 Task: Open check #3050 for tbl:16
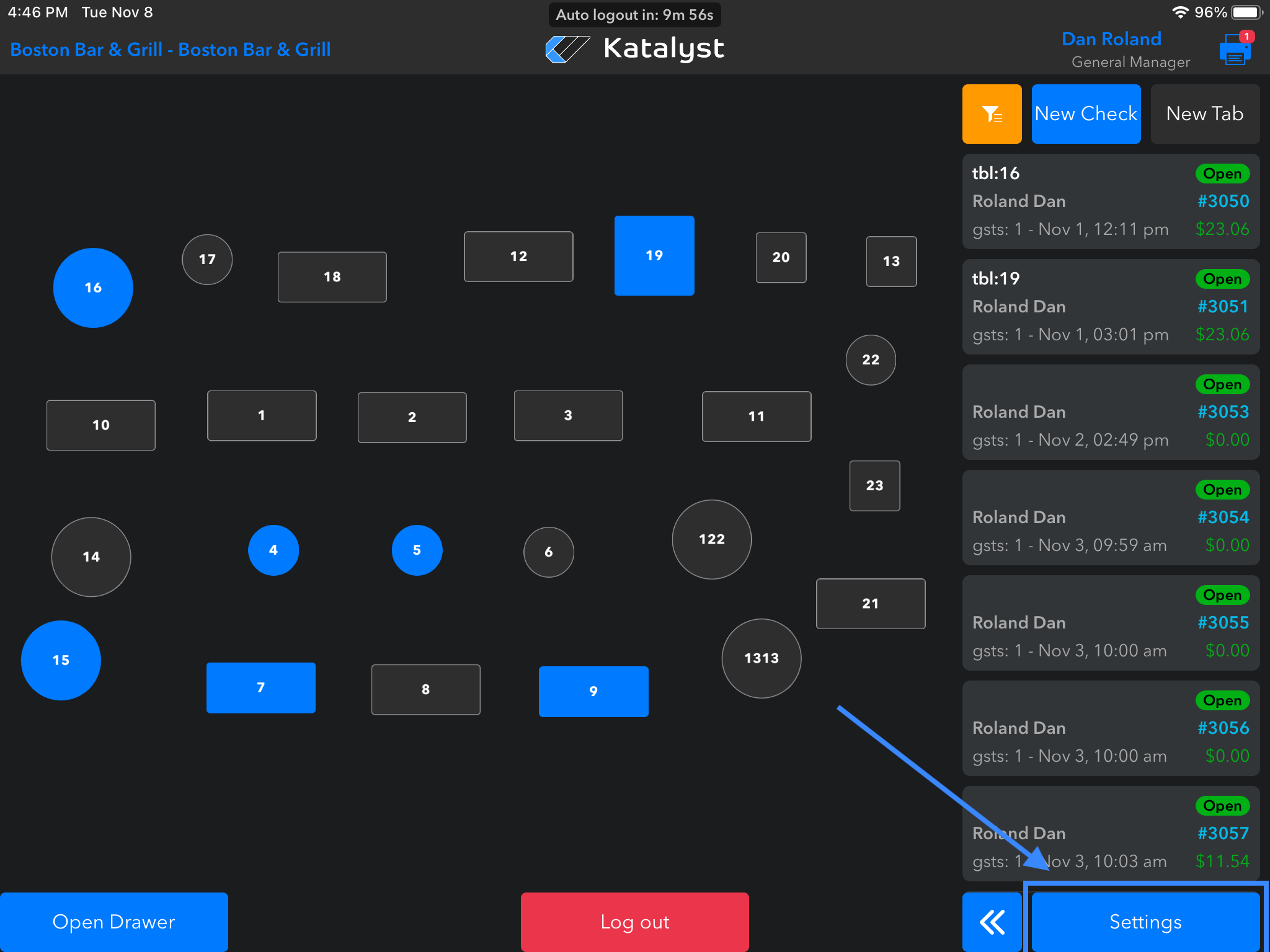pos(1110,201)
